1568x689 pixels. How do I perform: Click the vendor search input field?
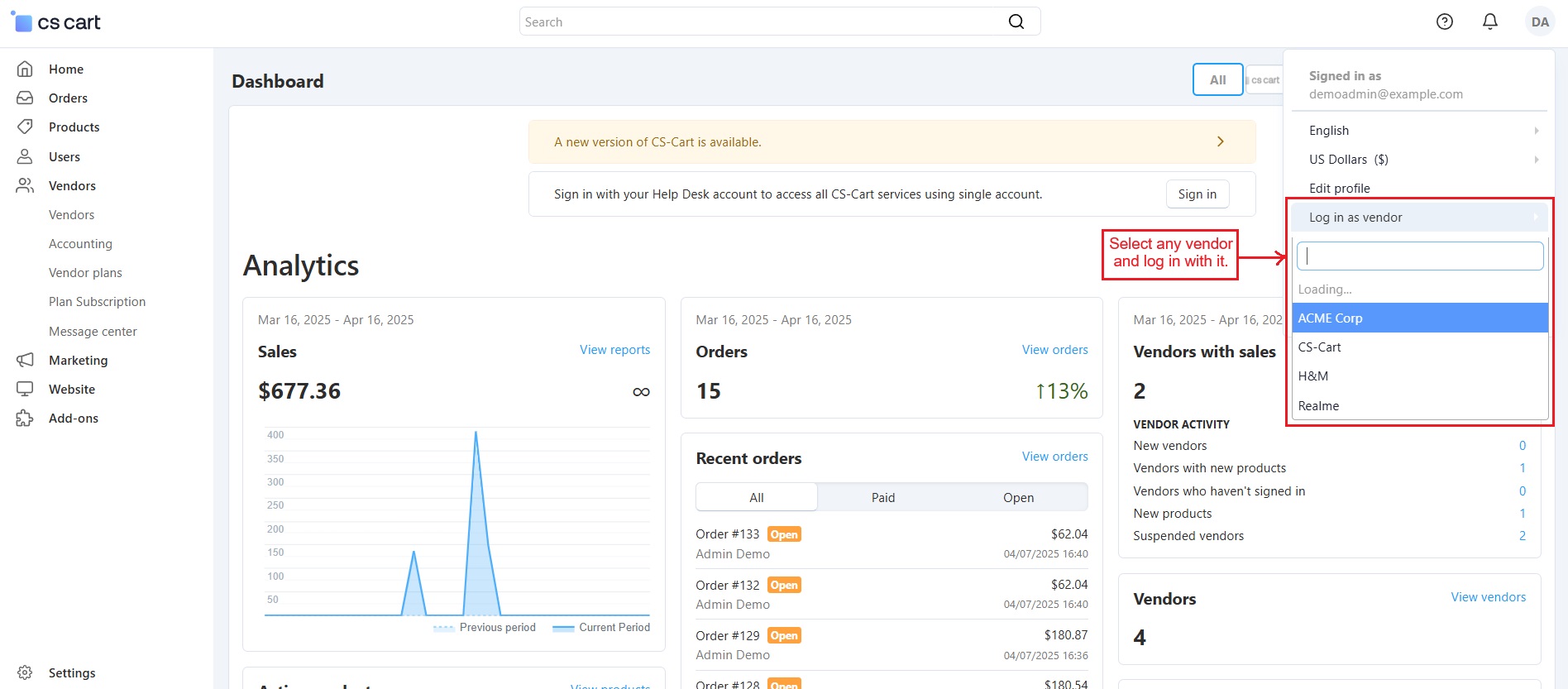point(1419,256)
